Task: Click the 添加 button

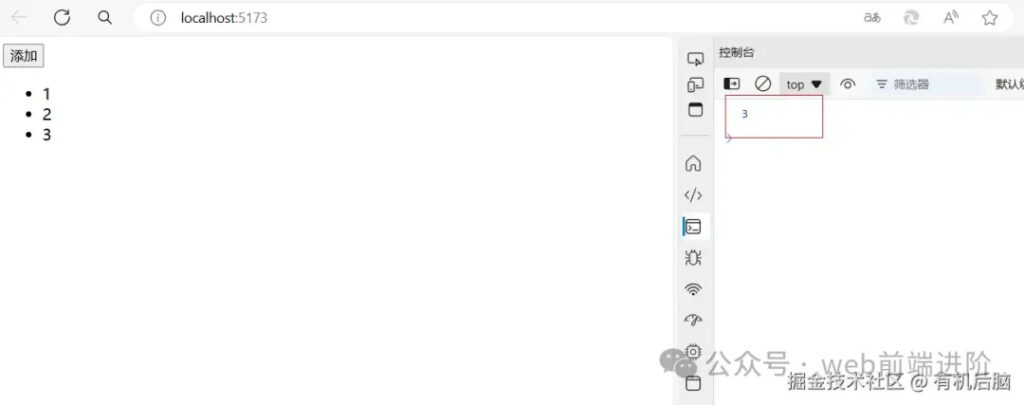Action: (x=24, y=56)
